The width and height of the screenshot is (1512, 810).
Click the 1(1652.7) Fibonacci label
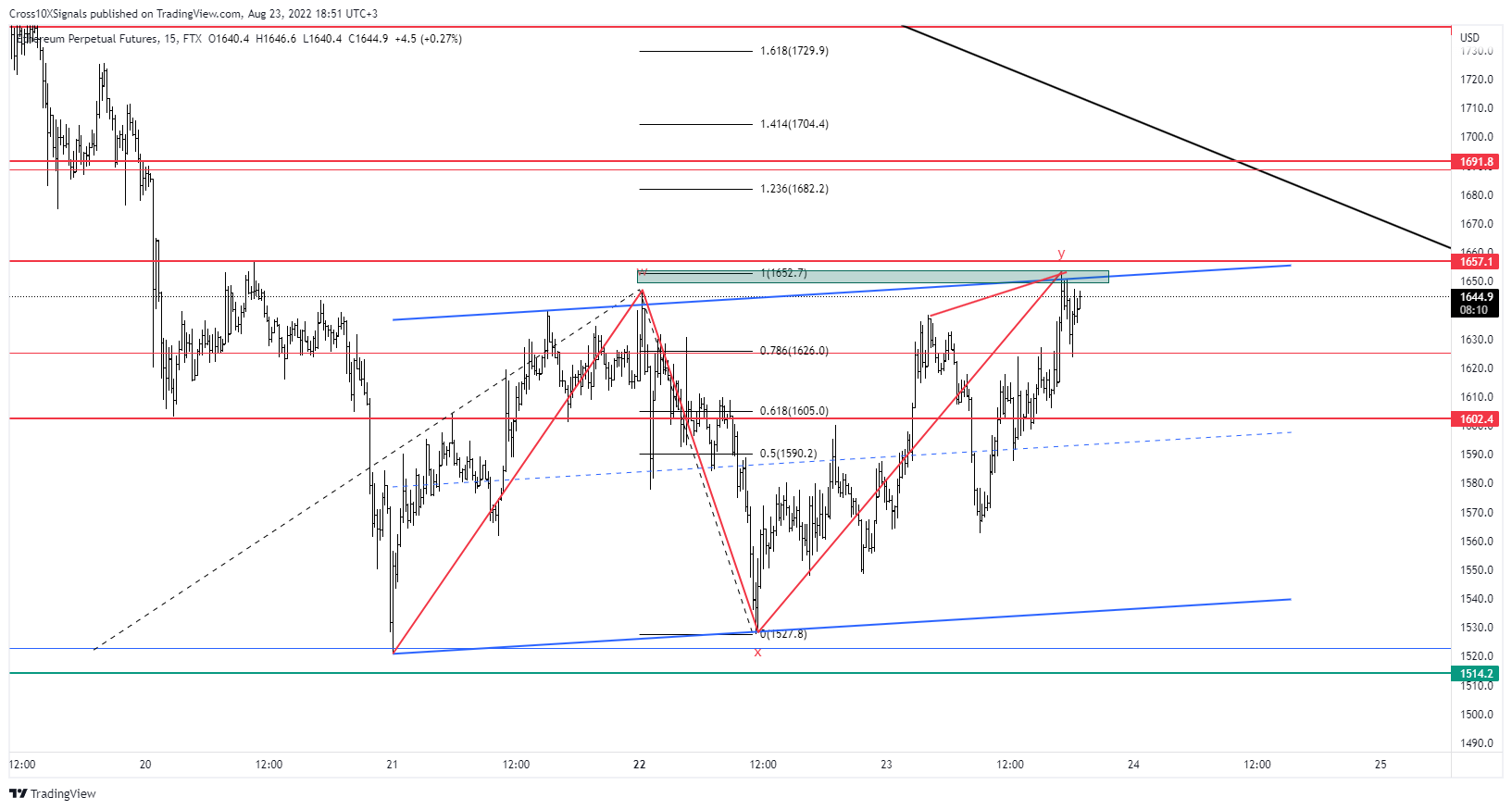[783, 273]
